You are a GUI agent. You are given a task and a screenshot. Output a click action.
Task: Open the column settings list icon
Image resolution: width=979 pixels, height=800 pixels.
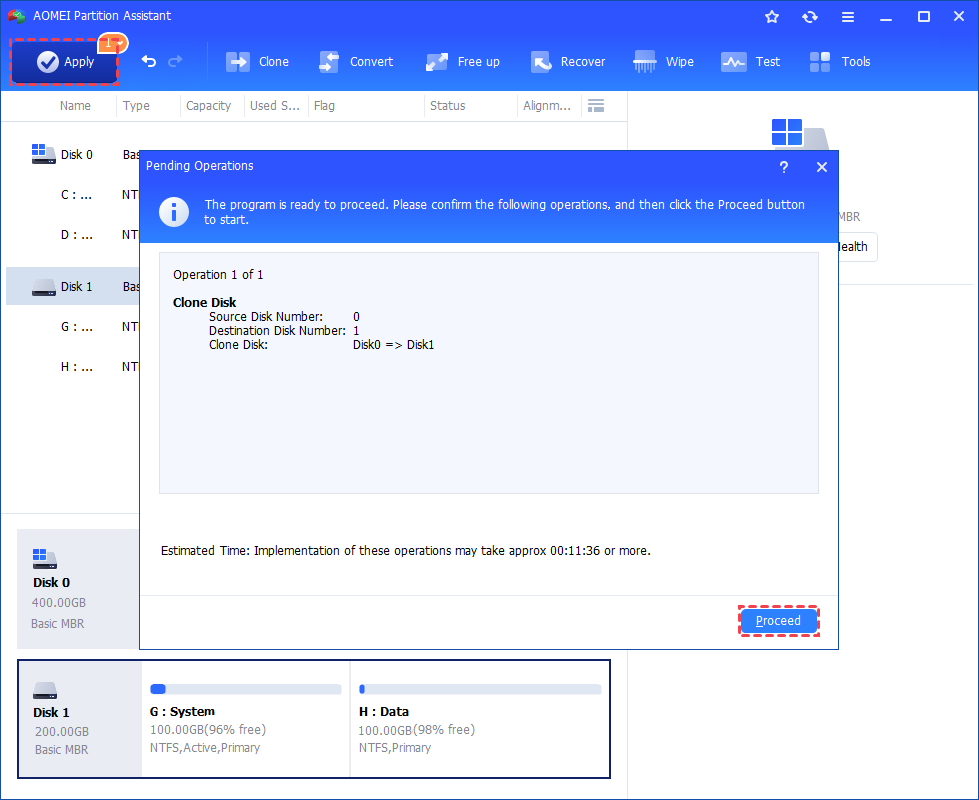pyautogui.click(x=596, y=106)
